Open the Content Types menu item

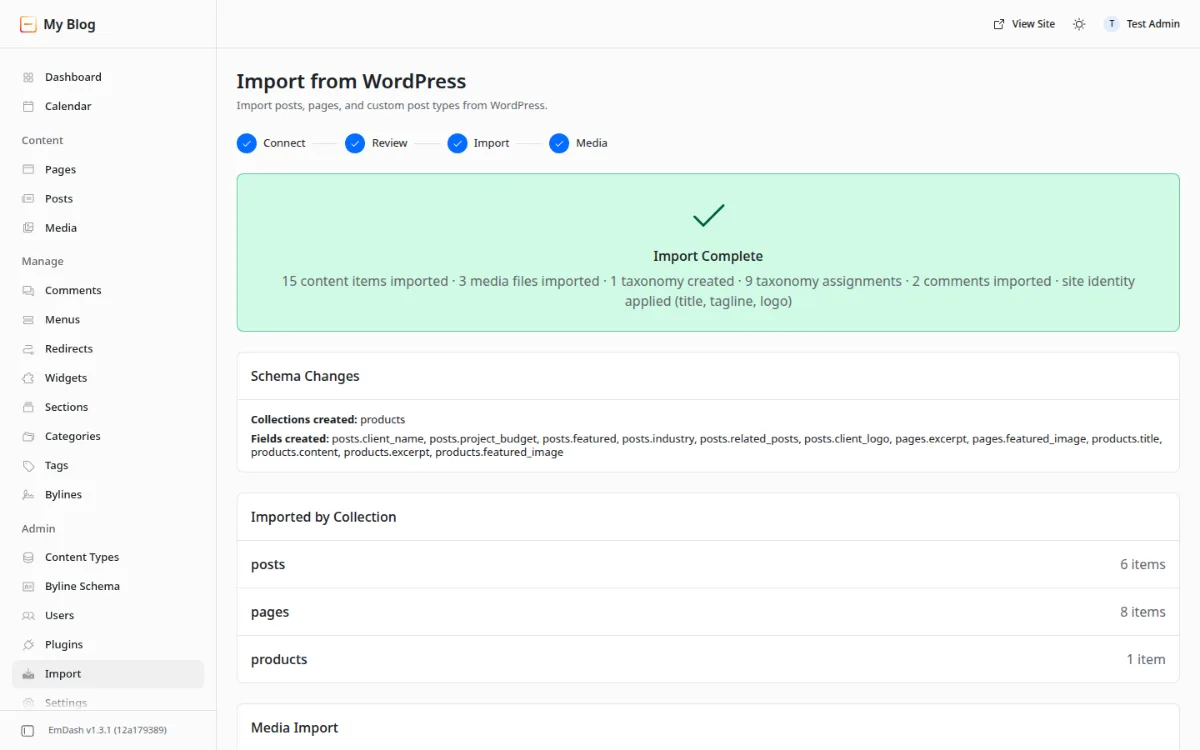pyautogui.click(x=108, y=557)
